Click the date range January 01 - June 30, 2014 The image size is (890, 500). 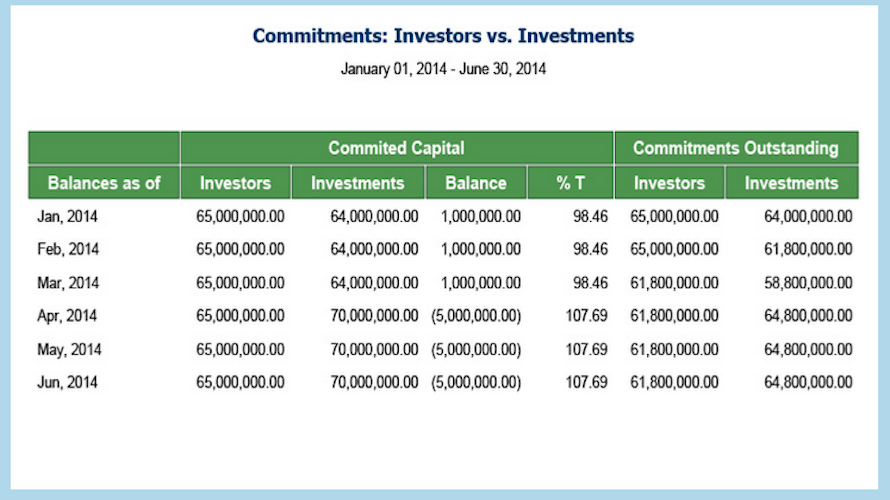443,69
